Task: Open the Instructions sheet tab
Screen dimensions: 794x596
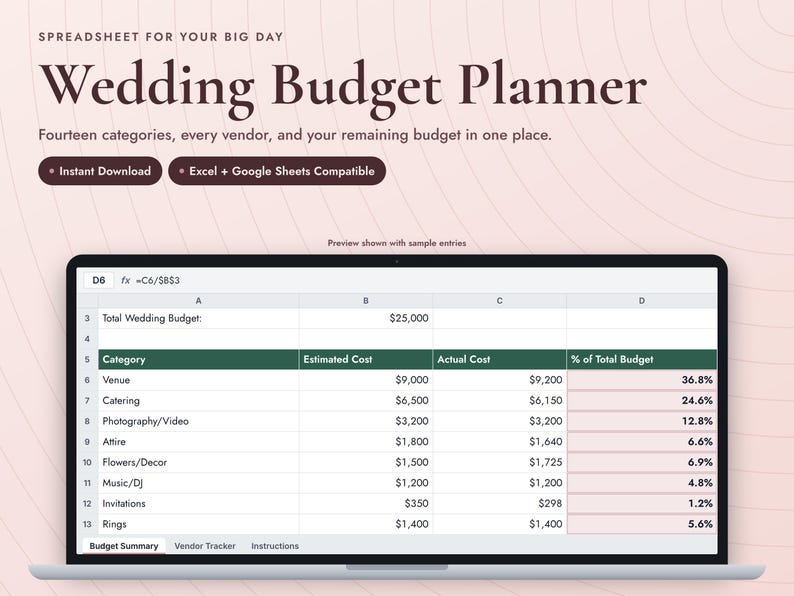Action: (275, 546)
